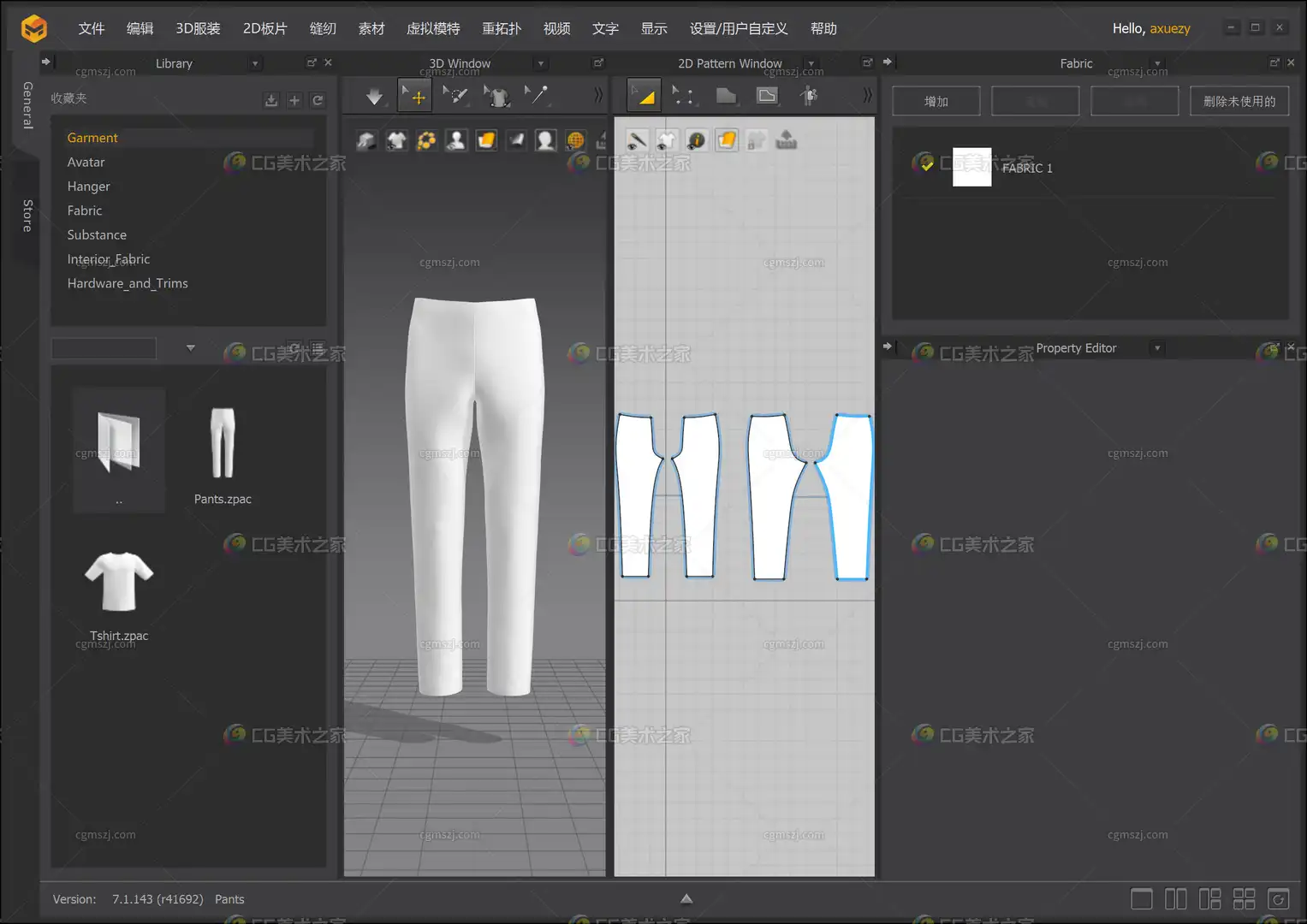The image size is (1307, 924).
Task: Click the 增加 button in Fabric panel
Action: coord(936,101)
